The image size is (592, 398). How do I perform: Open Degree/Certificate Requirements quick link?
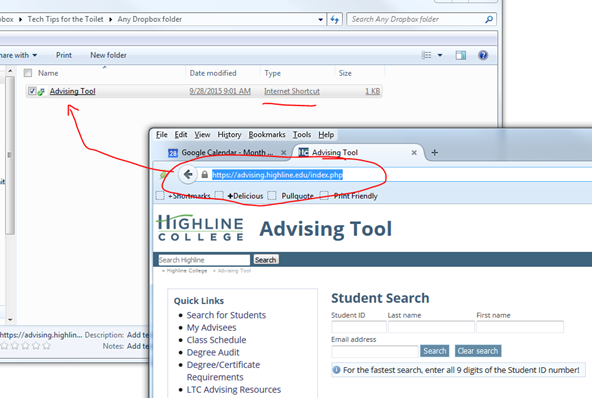[x=223, y=371]
